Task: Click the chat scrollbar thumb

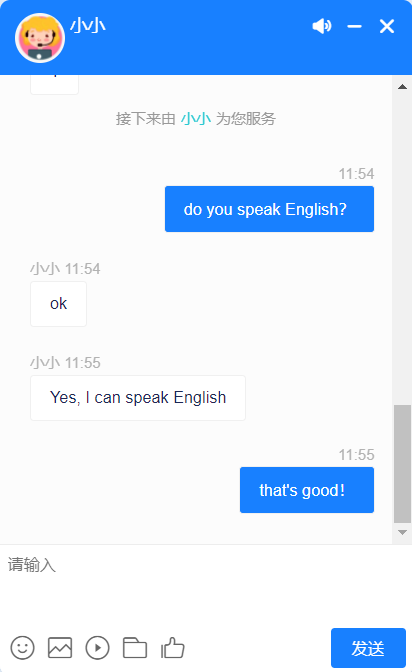Action: pos(402,464)
